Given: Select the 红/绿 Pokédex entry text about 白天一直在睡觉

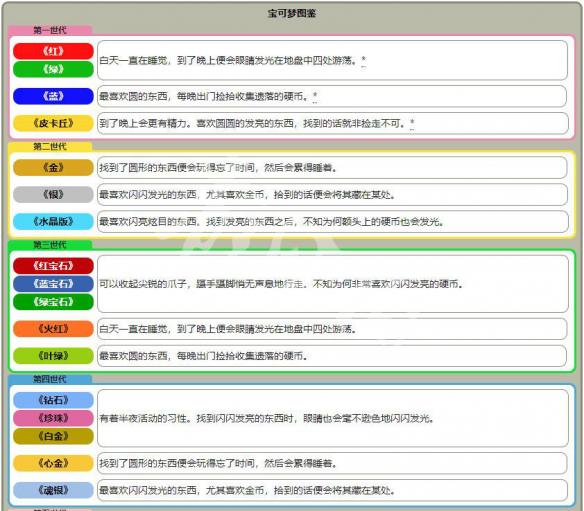Looking at the screenshot, I should (229, 60).
